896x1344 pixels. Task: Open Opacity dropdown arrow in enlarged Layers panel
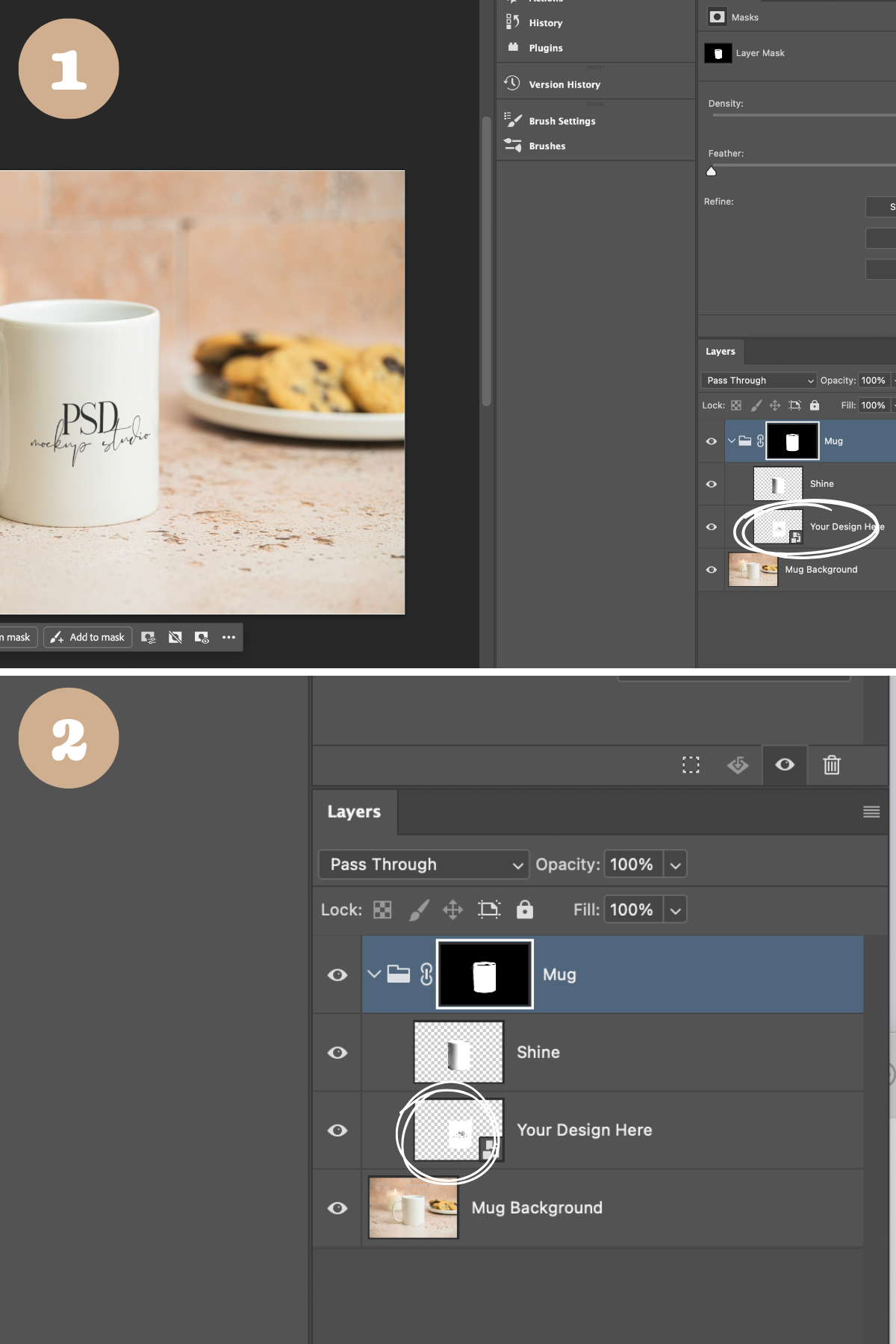click(x=675, y=865)
